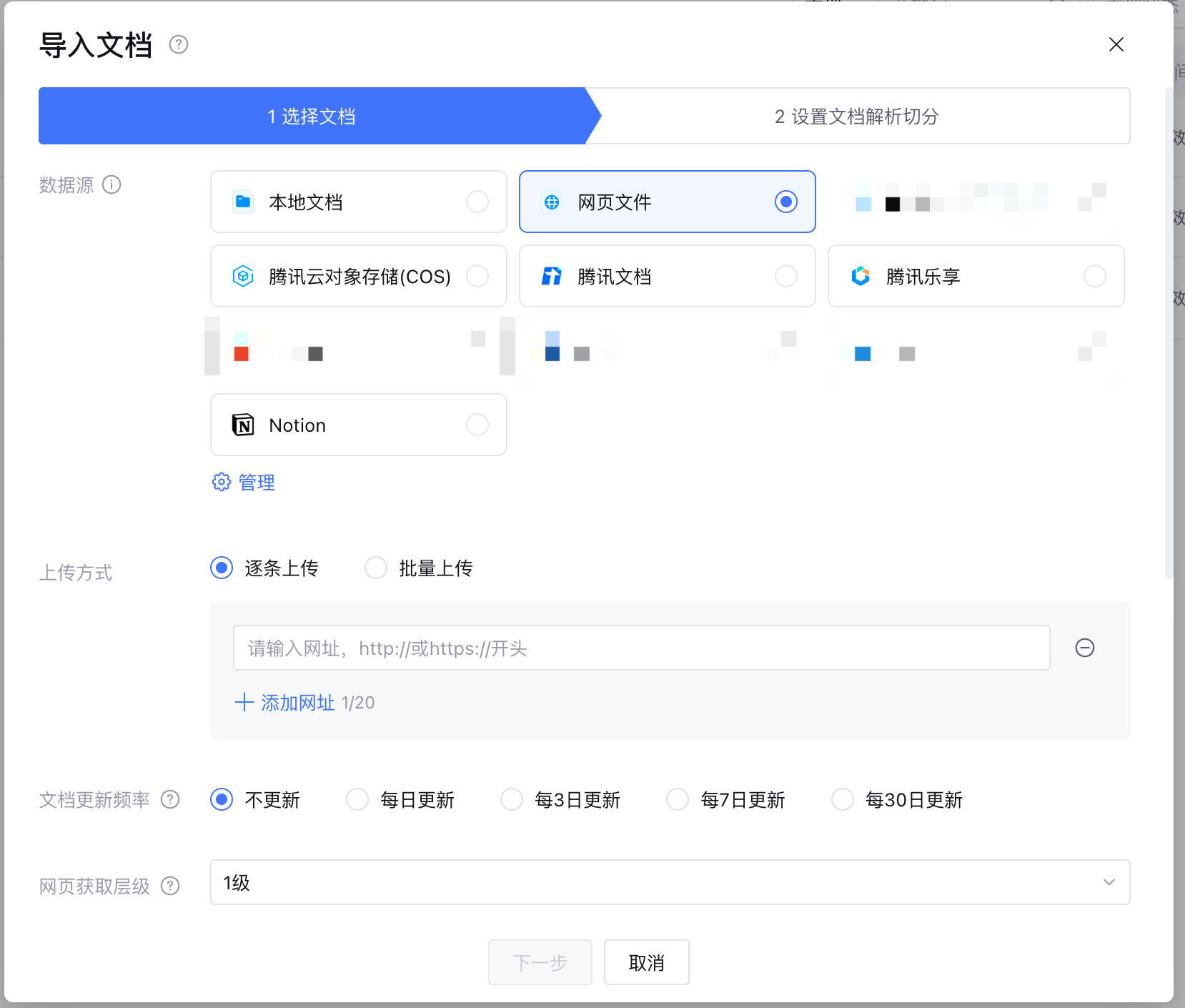Choose 腾讯云对象存储(COS) radio option
The height and width of the screenshot is (1008, 1185).
477,276
